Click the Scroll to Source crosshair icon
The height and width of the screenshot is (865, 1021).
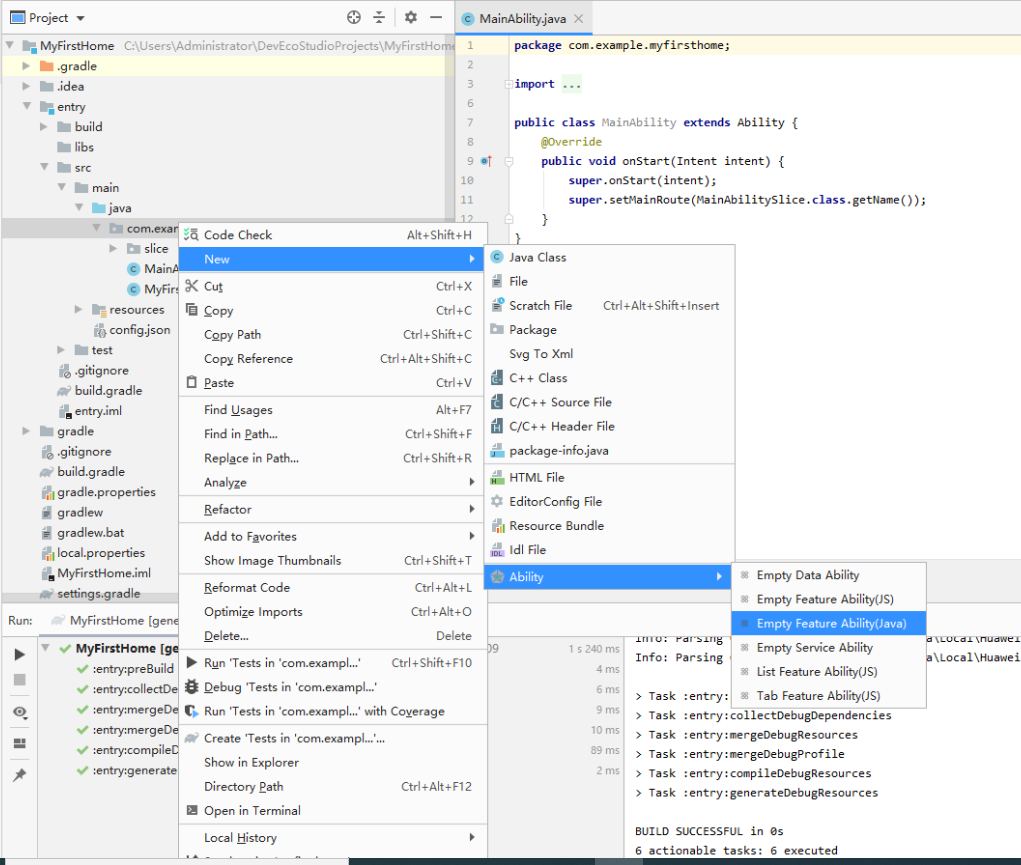click(354, 17)
